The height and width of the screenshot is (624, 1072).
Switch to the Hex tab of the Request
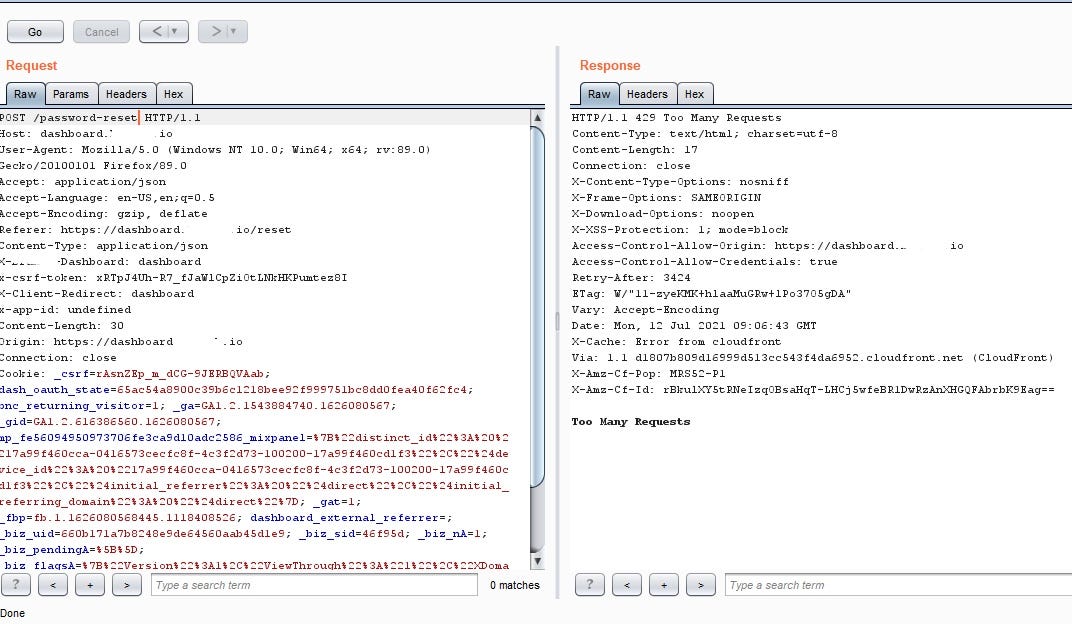pyautogui.click(x=174, y=93)
